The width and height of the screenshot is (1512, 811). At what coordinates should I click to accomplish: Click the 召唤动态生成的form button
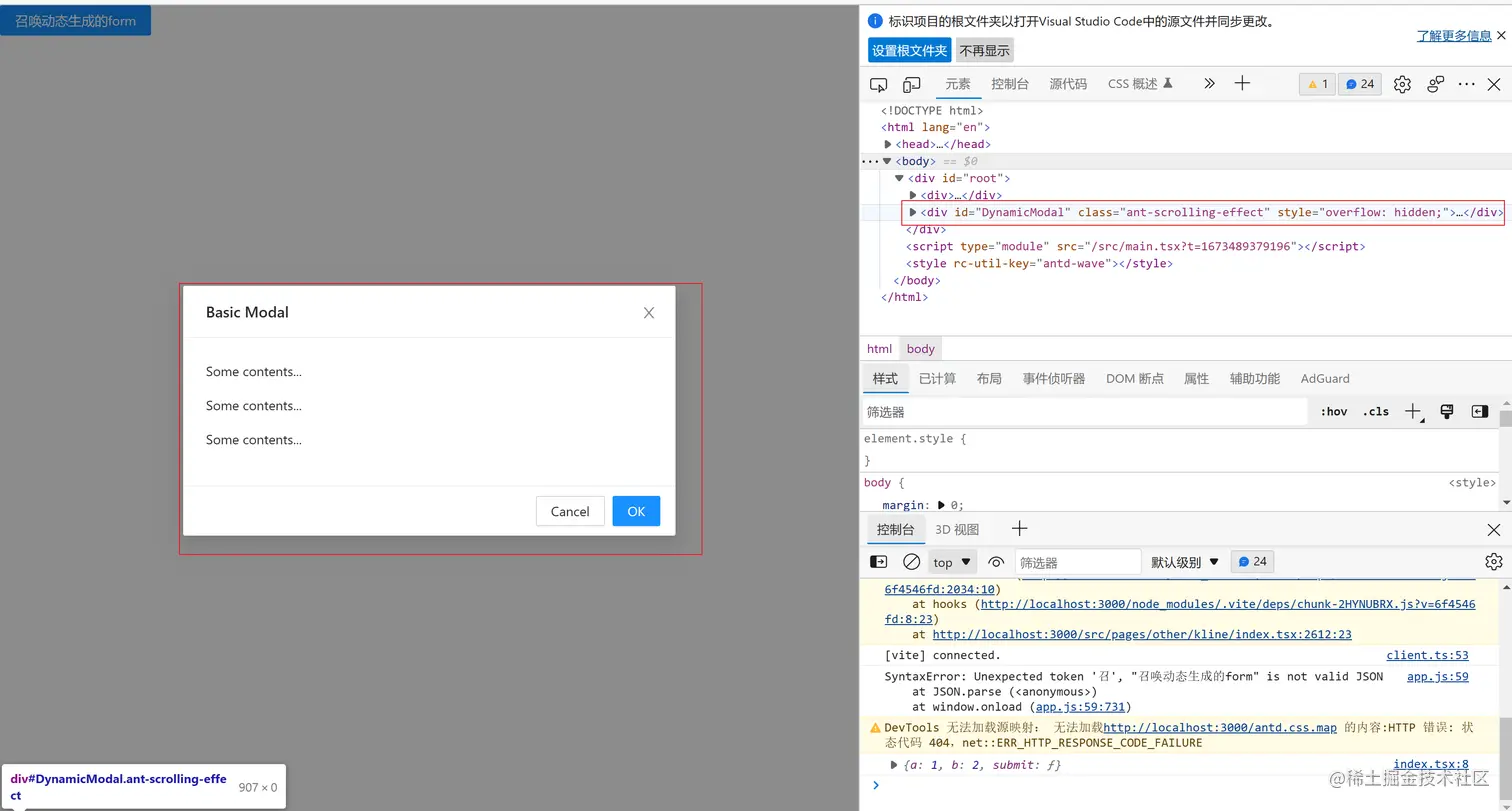coord(75,20)
